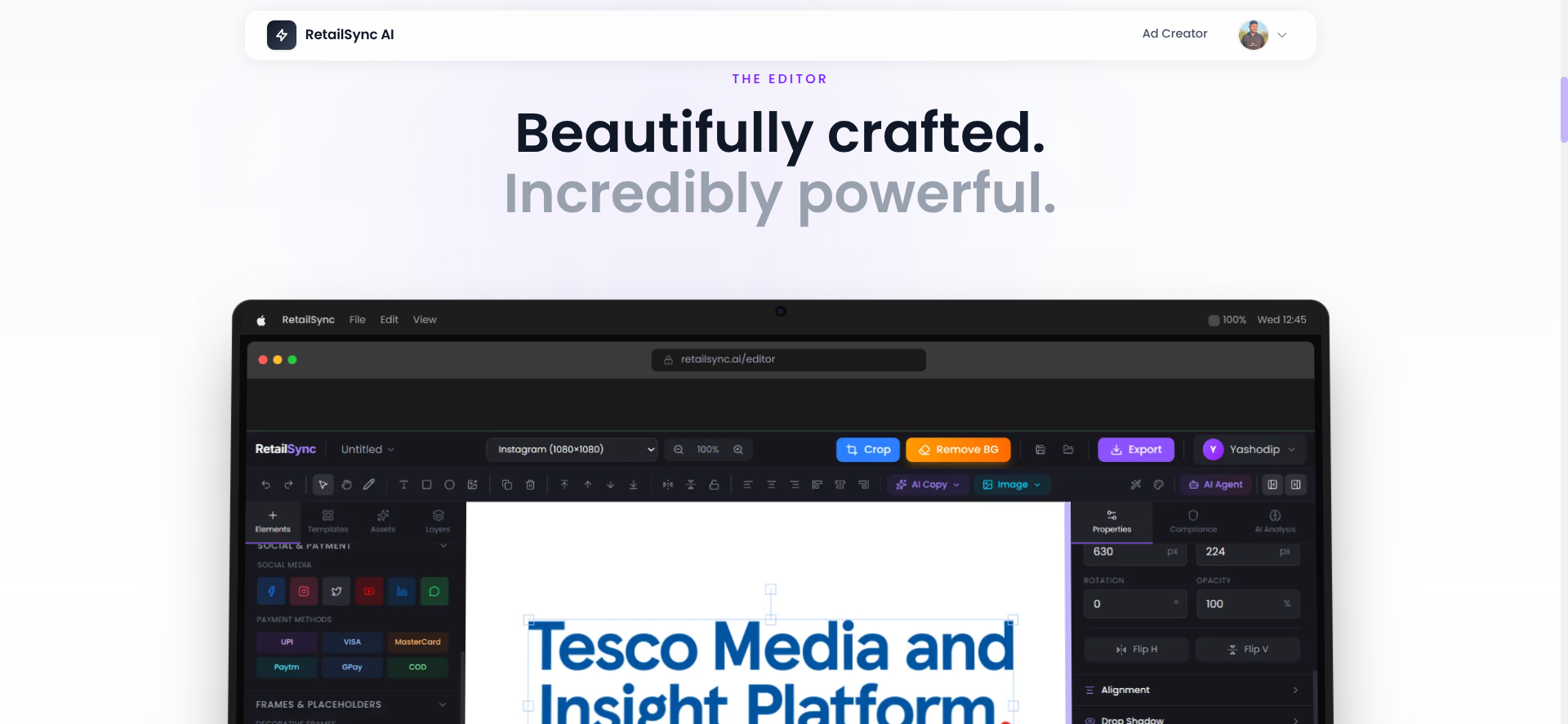Click the trash delete icon
The height and width of the screenshot is (724, 1568).
click(530, 485)
